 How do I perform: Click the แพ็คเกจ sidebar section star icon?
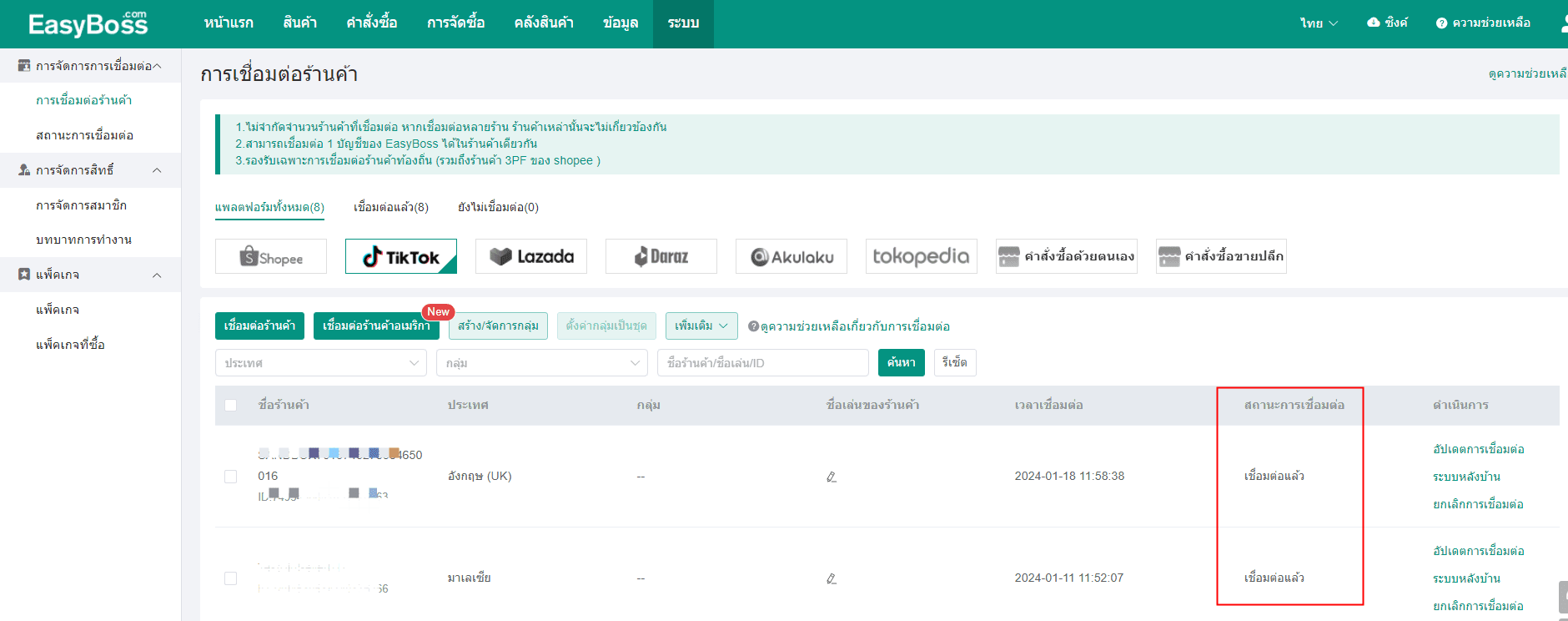24,275
